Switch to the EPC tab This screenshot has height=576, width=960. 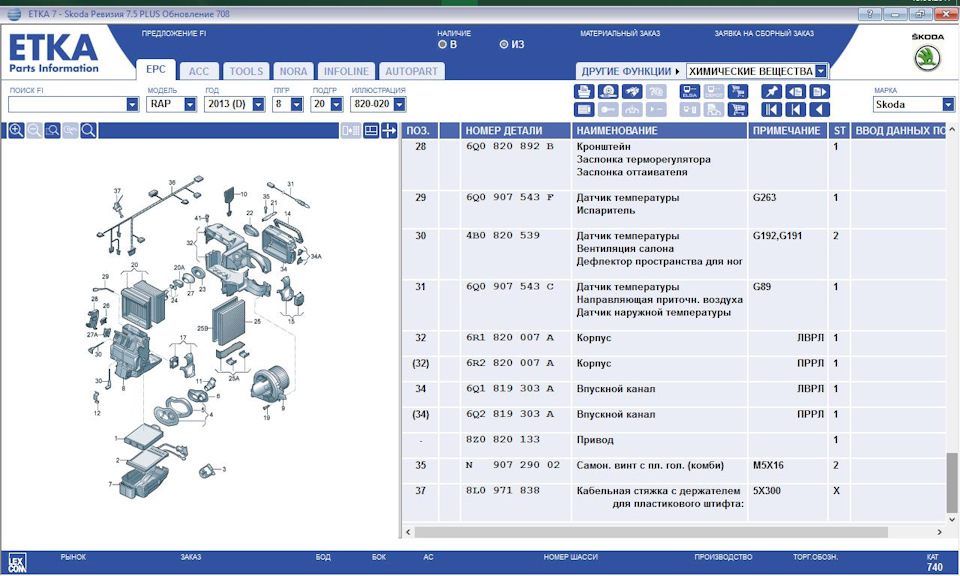[x=156, y=70]
